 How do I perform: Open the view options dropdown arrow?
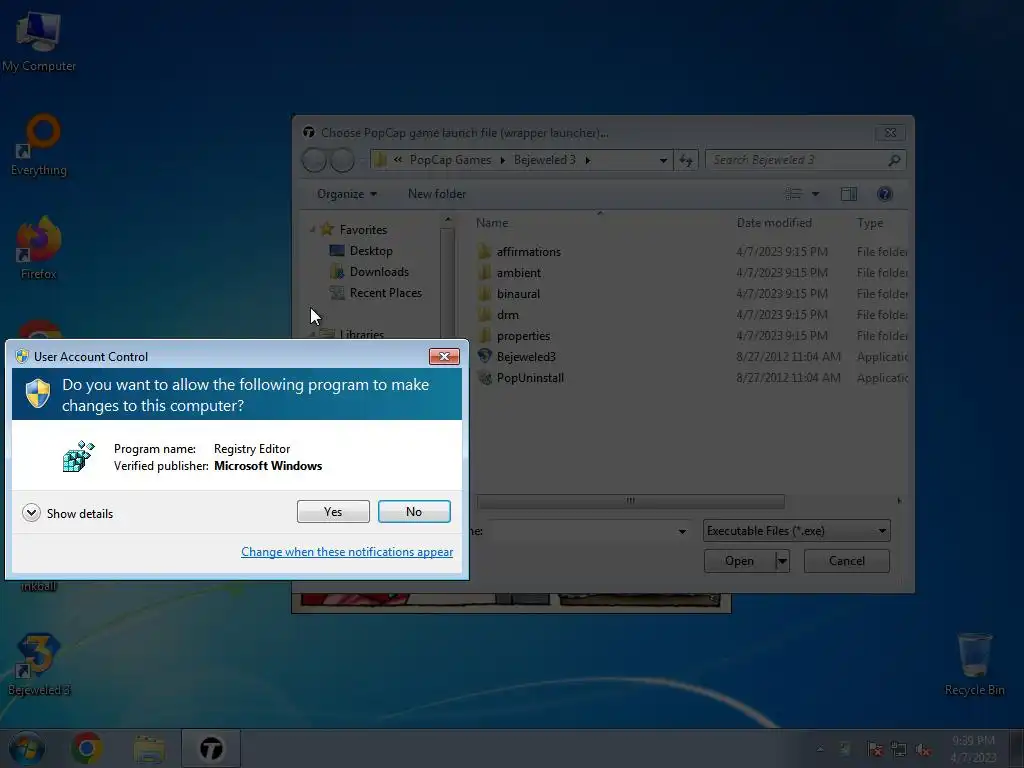coord(815,194)
